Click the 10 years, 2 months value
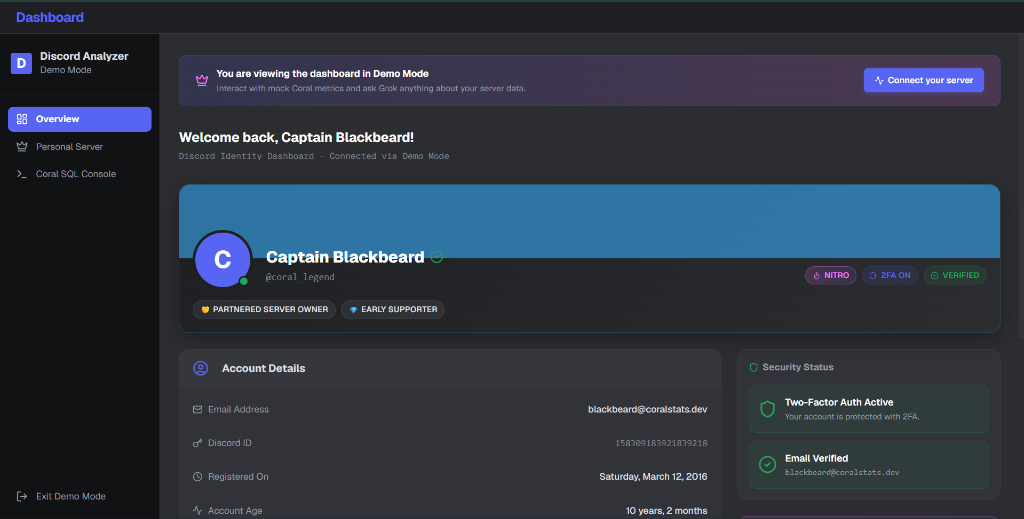This screenshot has width=1024, height=519. tap(666, 511)
